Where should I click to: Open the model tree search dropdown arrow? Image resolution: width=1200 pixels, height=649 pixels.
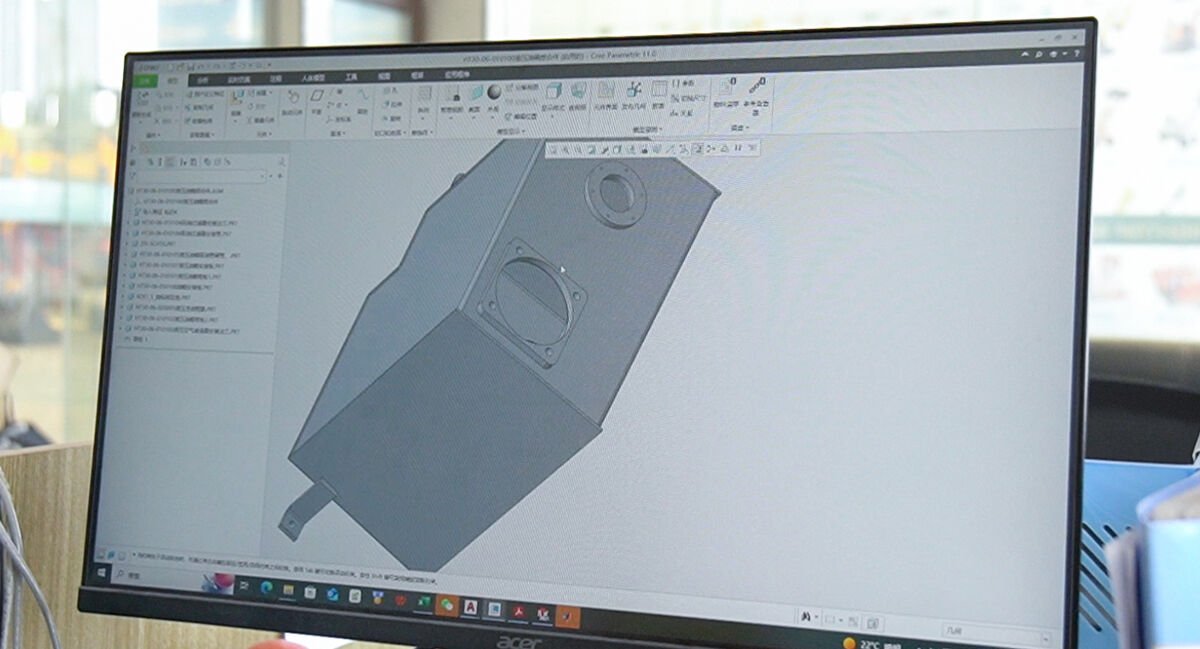tap(262, 174)
